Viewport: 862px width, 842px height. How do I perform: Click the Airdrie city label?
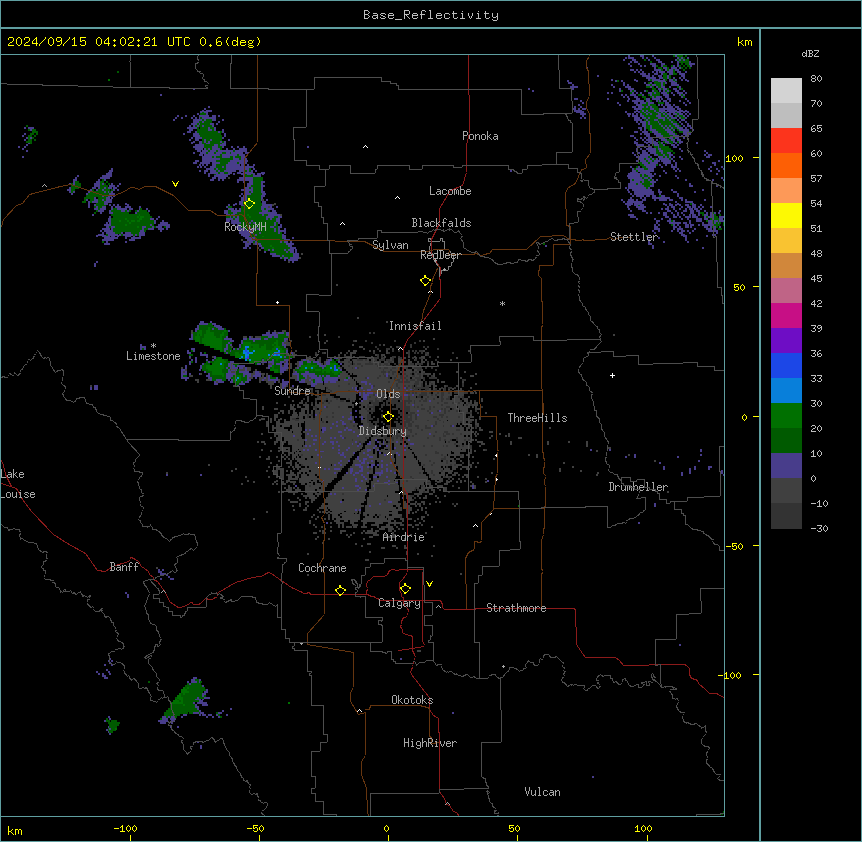coord(403,537)
